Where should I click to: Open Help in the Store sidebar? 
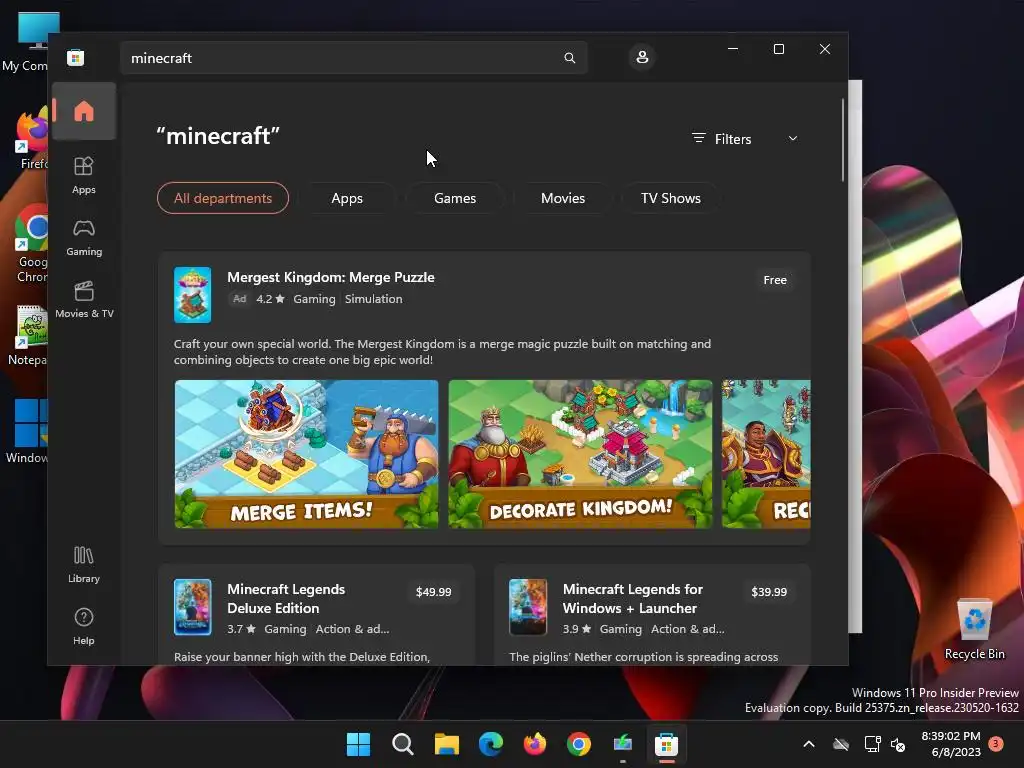(84, 626)
